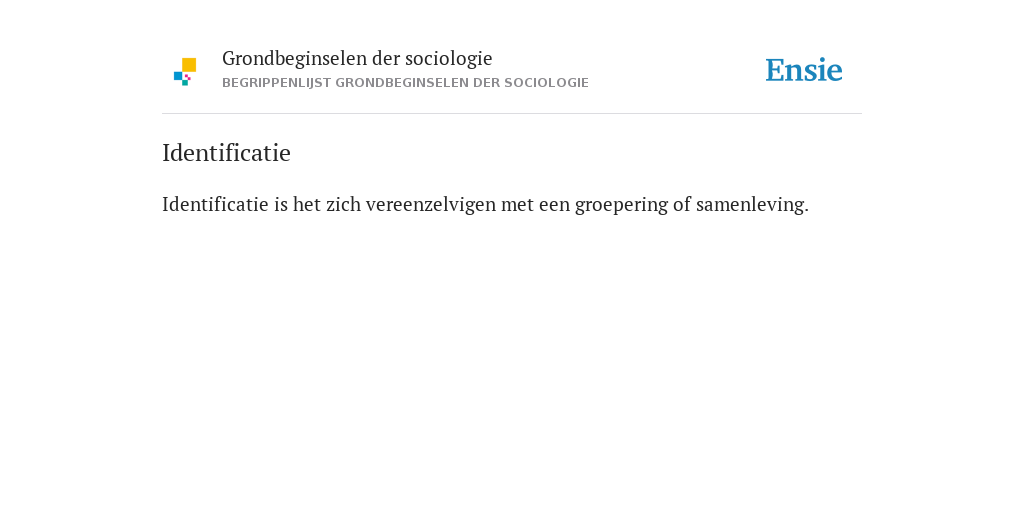The image size is (1024, 512).
Task: Open the 'Grondbeginselen der sociologie' title
Action: (357, 58)
